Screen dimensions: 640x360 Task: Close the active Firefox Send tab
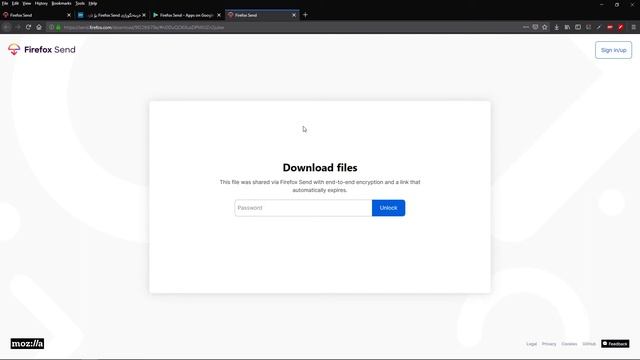(x=294, y=15)
